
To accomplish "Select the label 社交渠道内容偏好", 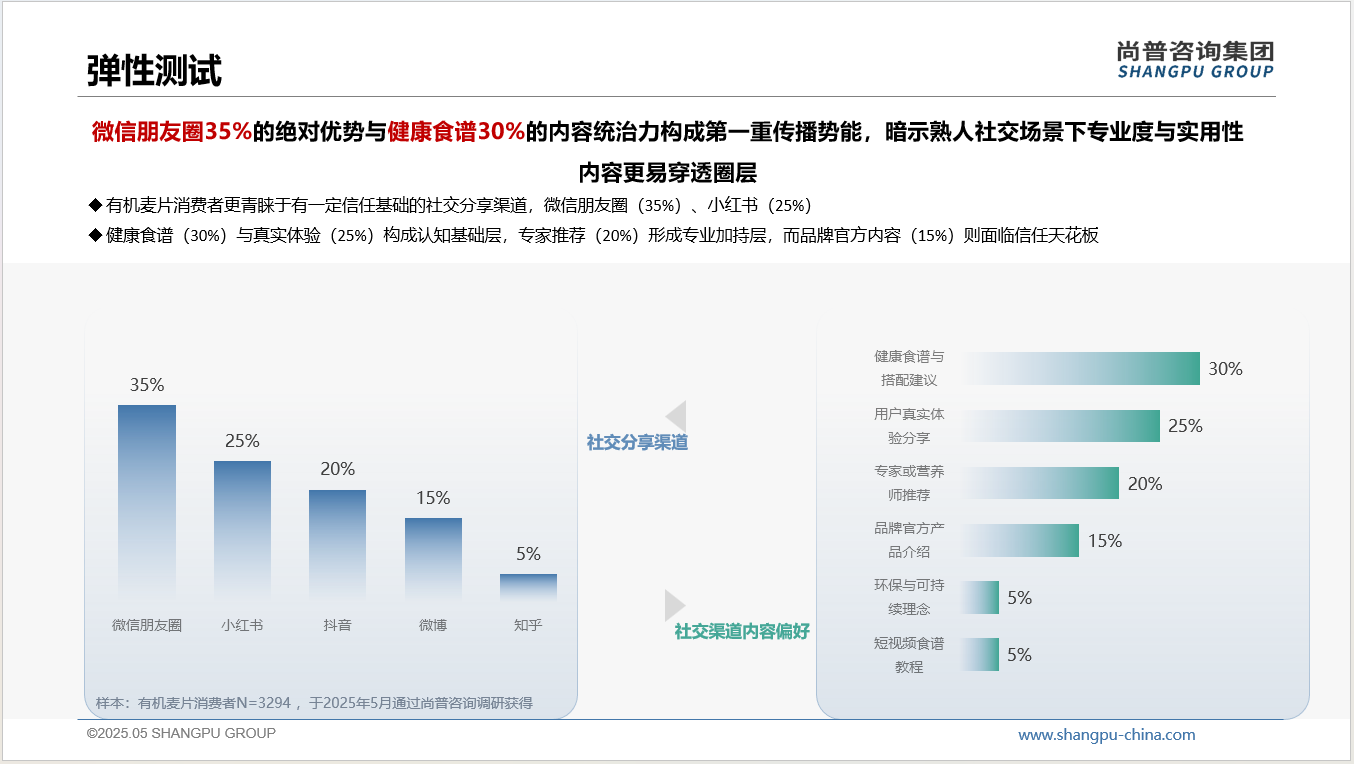I will 742,631.
